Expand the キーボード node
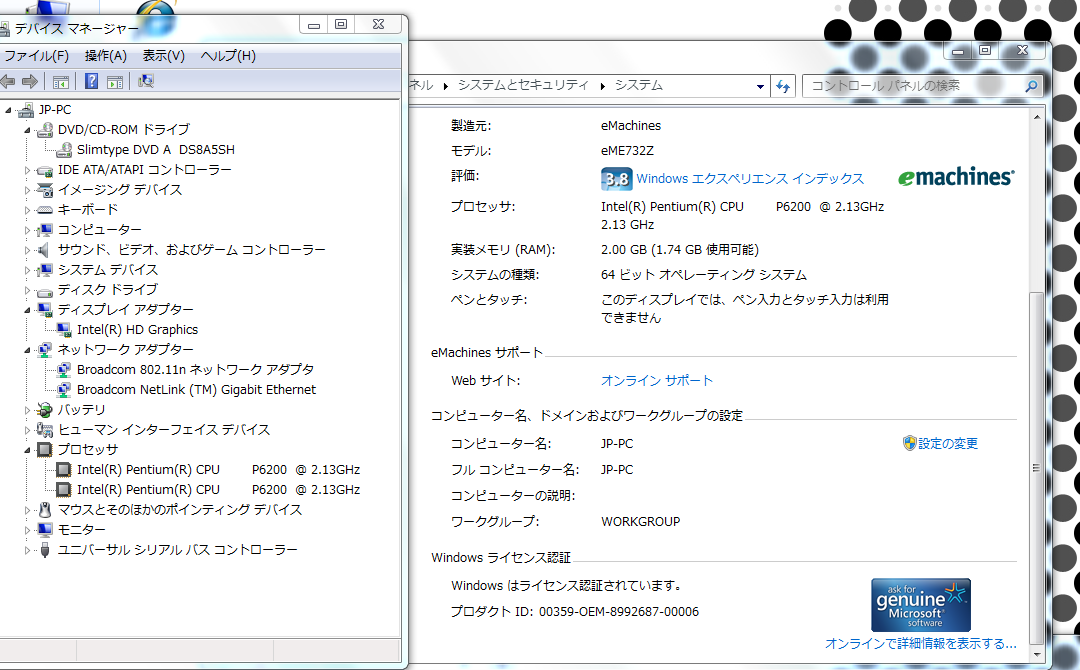1080x670 pixels. tap(28, 210)
